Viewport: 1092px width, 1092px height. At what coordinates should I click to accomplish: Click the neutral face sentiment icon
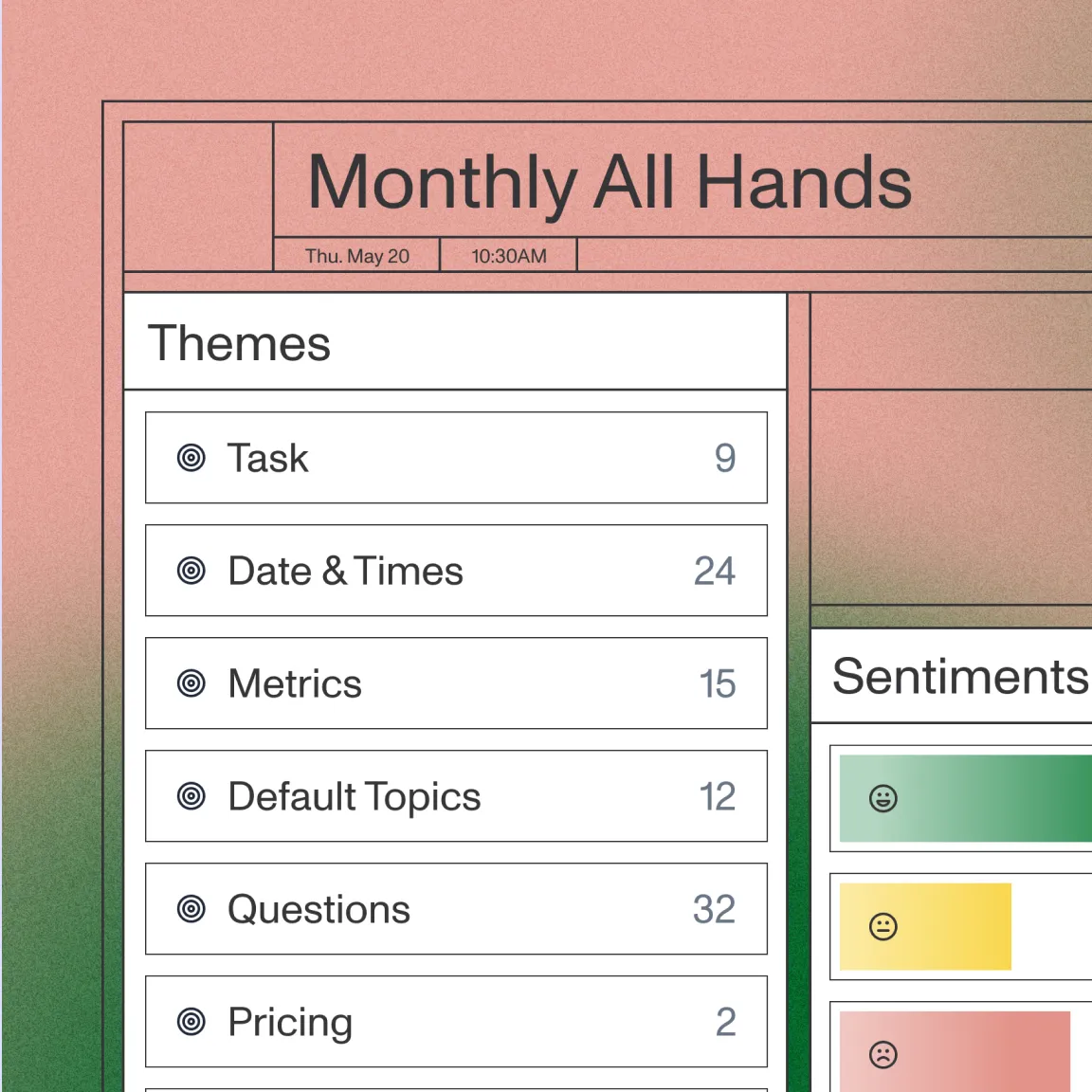tap(883, 926)
